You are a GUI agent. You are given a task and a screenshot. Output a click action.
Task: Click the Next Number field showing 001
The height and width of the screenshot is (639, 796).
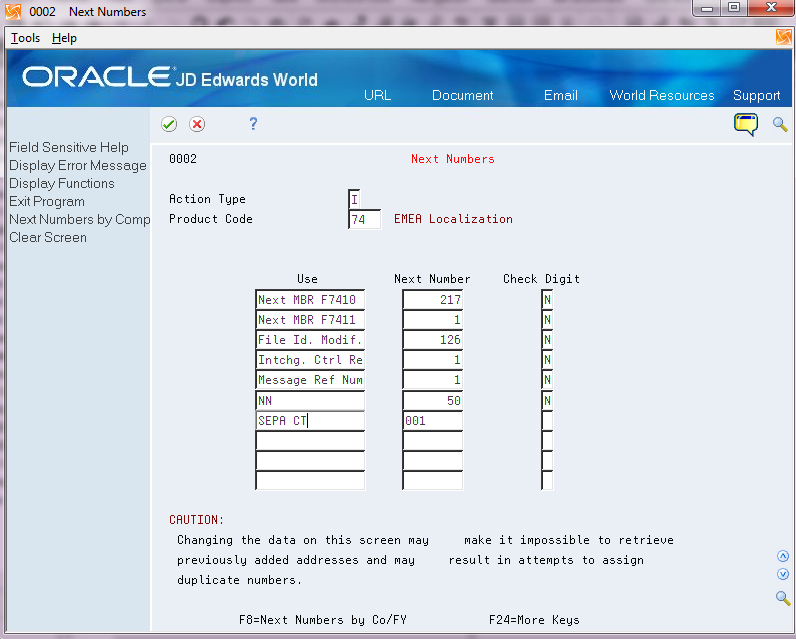(433, 421)
